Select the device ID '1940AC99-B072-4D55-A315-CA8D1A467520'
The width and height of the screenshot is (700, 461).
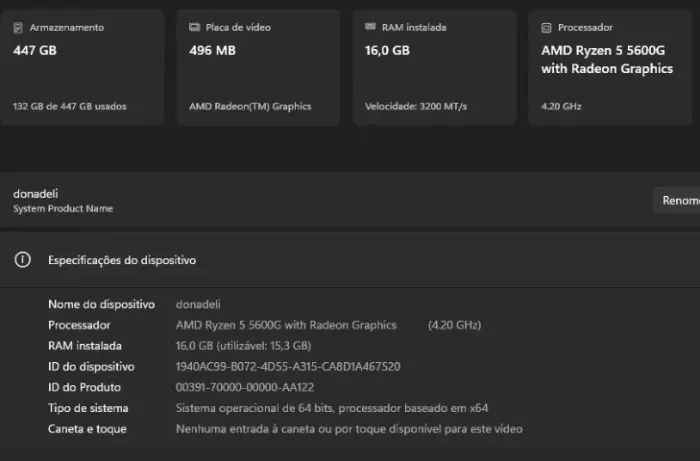tap(288, 366)
